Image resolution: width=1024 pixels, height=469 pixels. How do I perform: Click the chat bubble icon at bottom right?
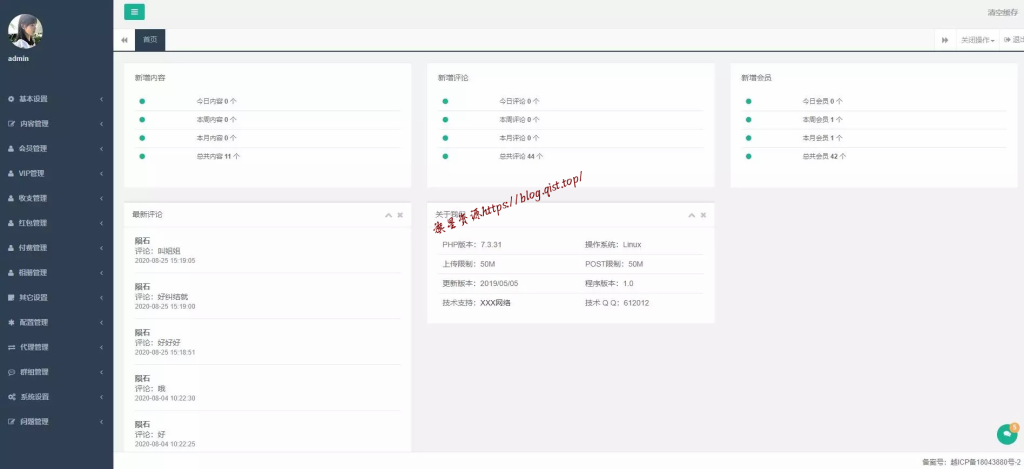(1007, 434)
